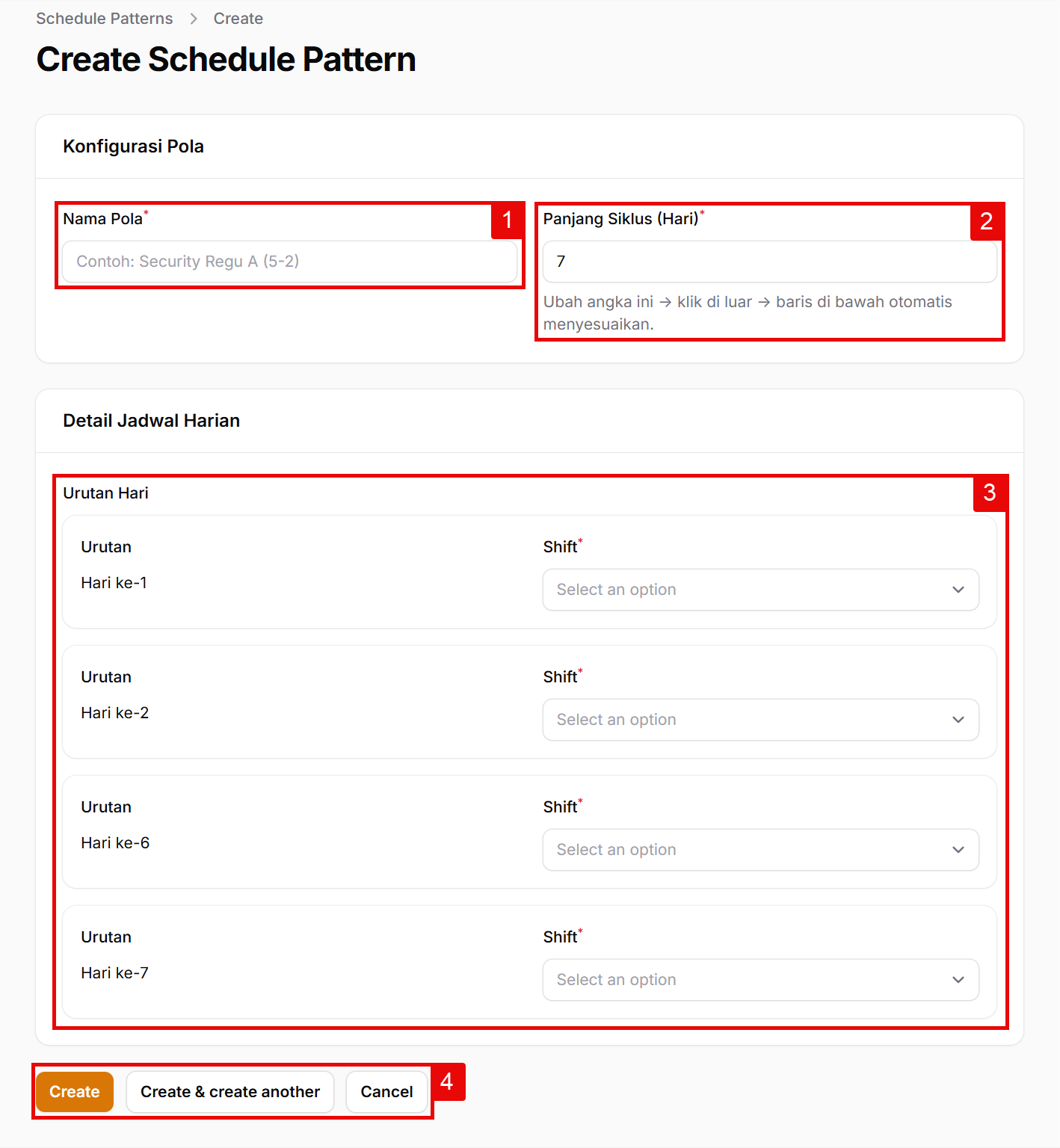Image resolution: width=1060 pixels, height=1148 pixels.
Task: Click the chevron arrow in Hari ke-1 Shift field
Action: 958,590
